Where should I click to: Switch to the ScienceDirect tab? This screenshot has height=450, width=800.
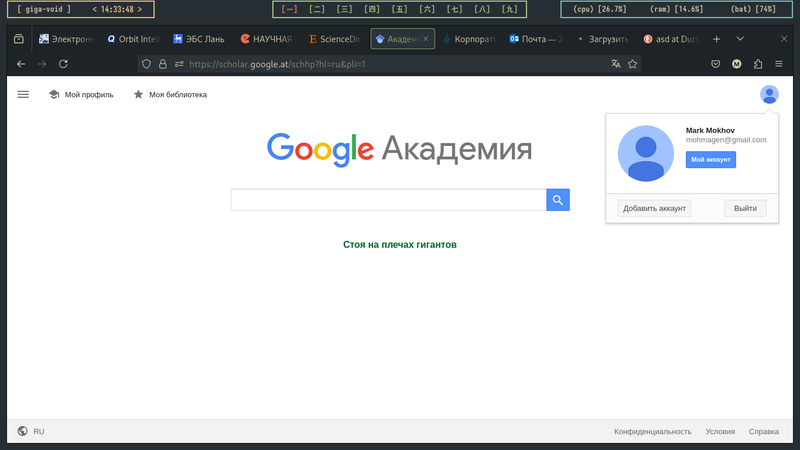click(x=335, y=39)
